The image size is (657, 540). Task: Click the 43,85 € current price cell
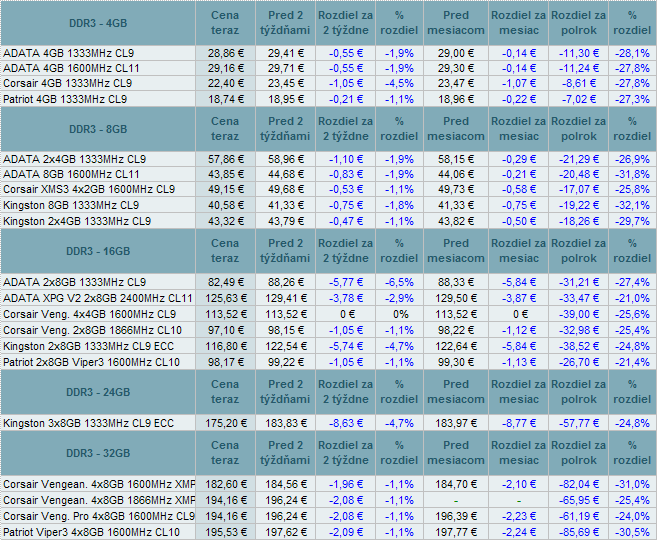(x=225, y=174)
